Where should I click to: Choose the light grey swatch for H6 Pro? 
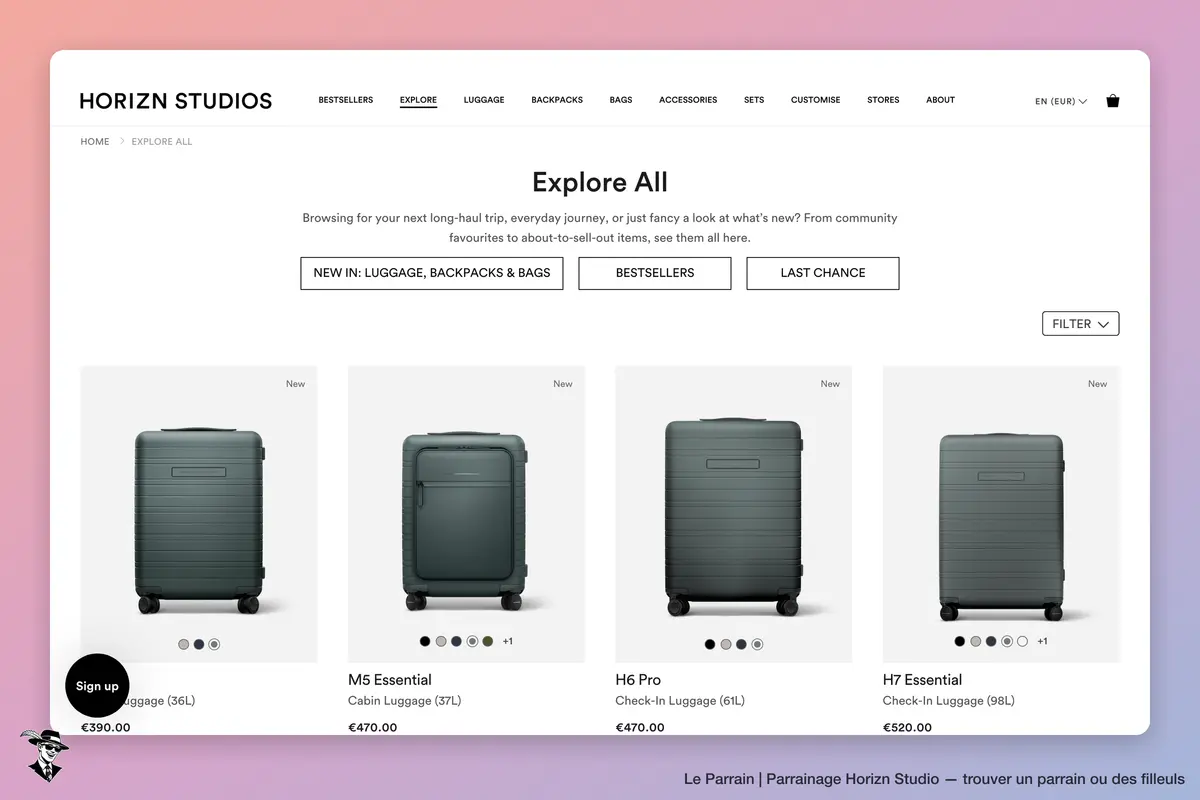click(x=726, y=645)
